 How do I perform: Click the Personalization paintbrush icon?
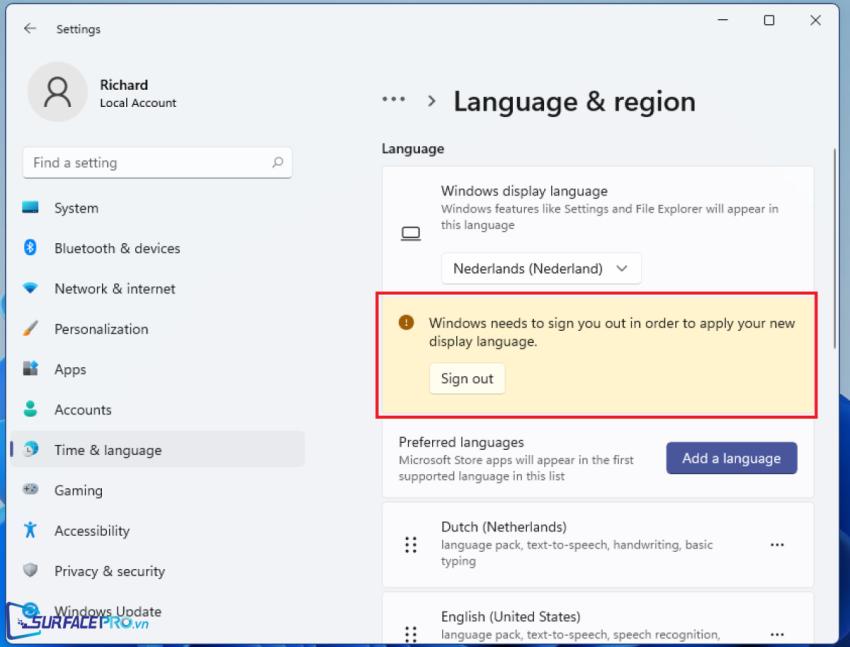coord(30,328)
